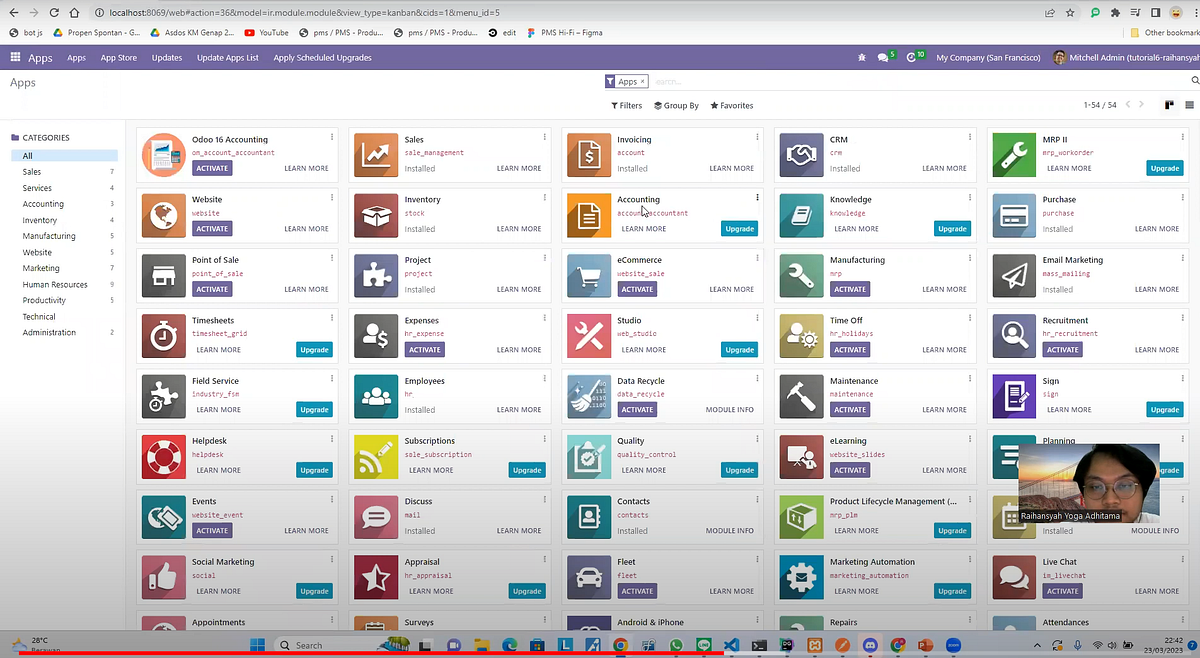Screen dimensions: 1200x658
Task: Open the Employees people icon
Action: [376, 396]
